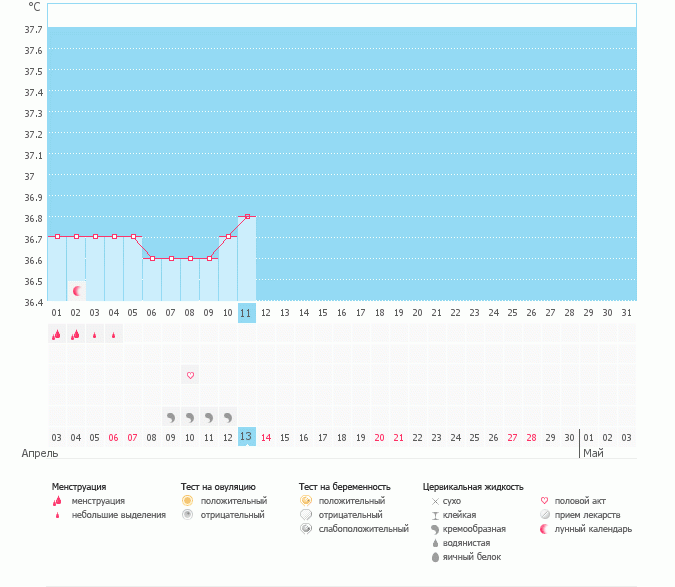Click the creamy fluid icon under cycle day 10
Screen dimensions: 675x587
(x=228, y=416)
